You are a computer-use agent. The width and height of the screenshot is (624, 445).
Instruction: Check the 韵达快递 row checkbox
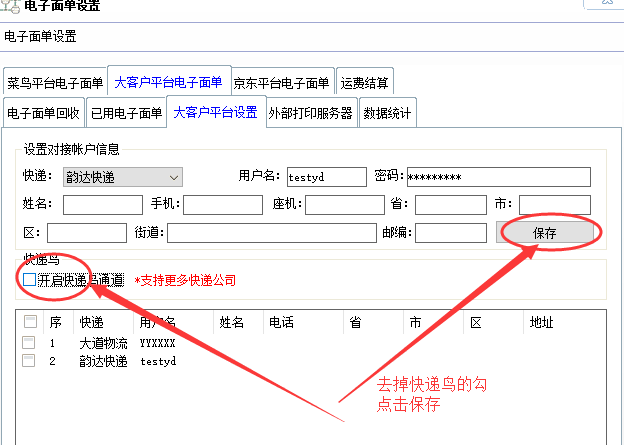(x=29, y=360)
